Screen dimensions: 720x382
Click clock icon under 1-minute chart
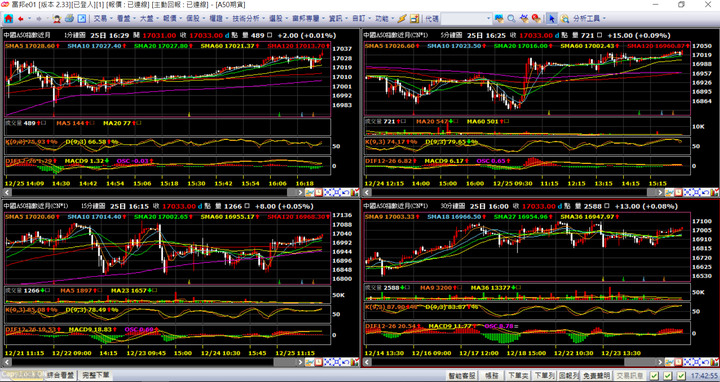click(319, 192)
